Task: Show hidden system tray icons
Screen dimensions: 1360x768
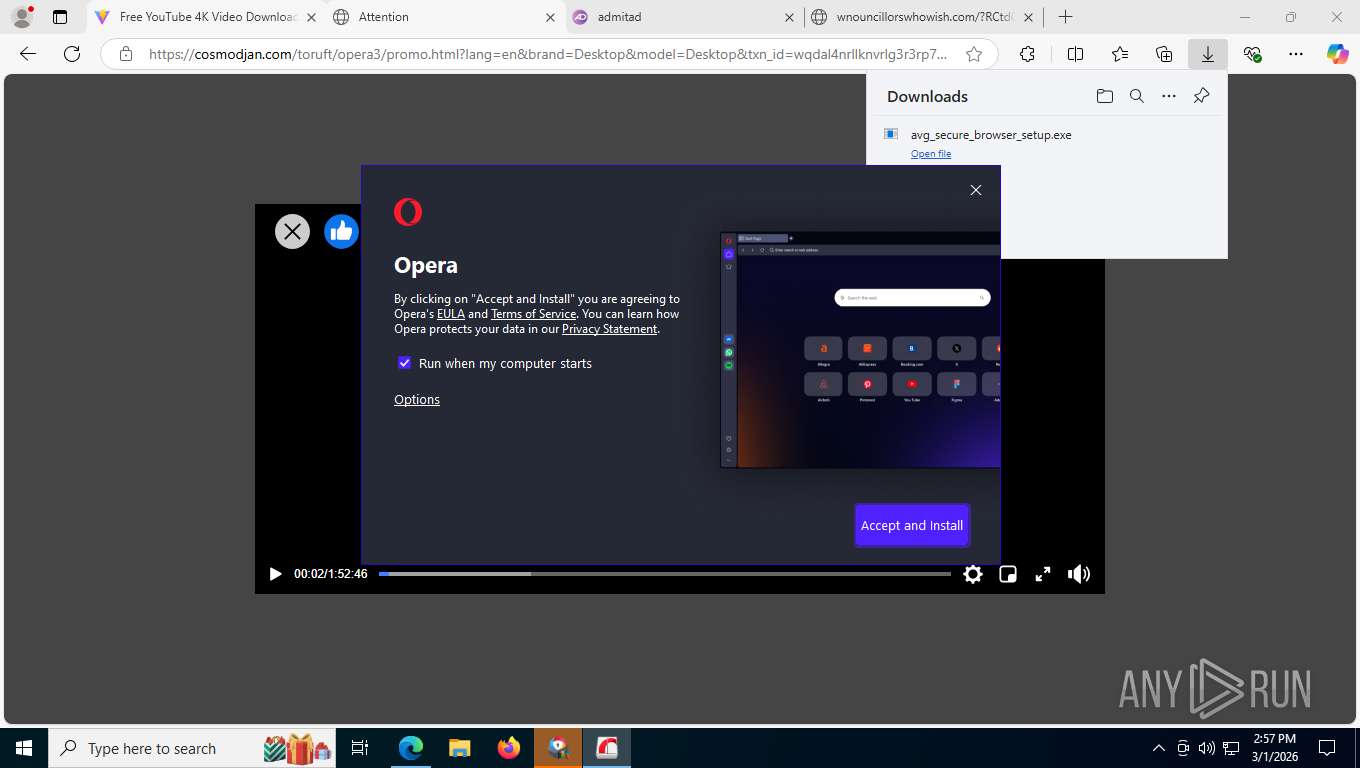Action: click(1159, 748)
